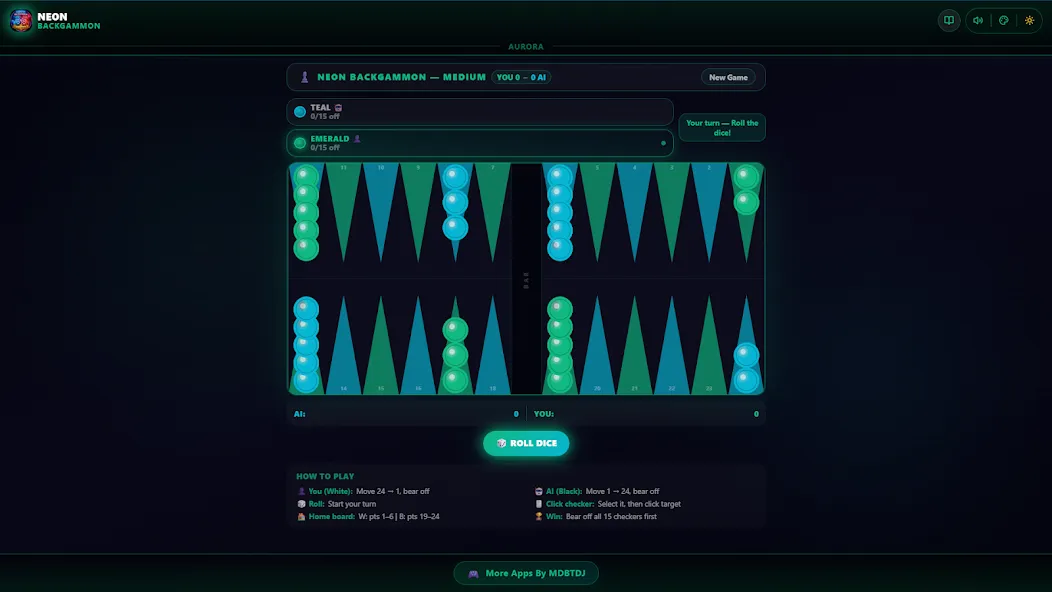Open the rules book icon
Screen dimensions: 1052x592
949,20
